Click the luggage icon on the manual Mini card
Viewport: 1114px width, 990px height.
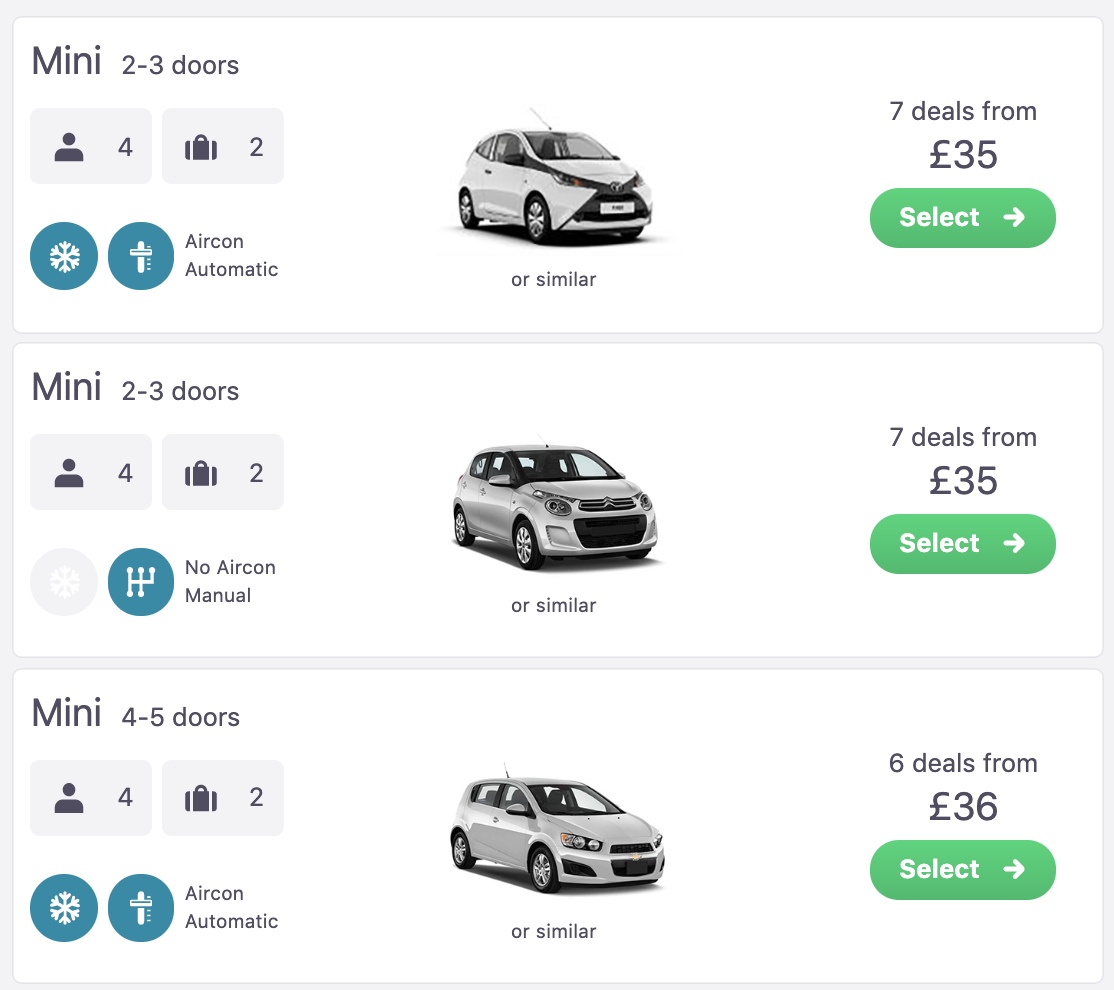pyautogui.click(x=201, y=474)
